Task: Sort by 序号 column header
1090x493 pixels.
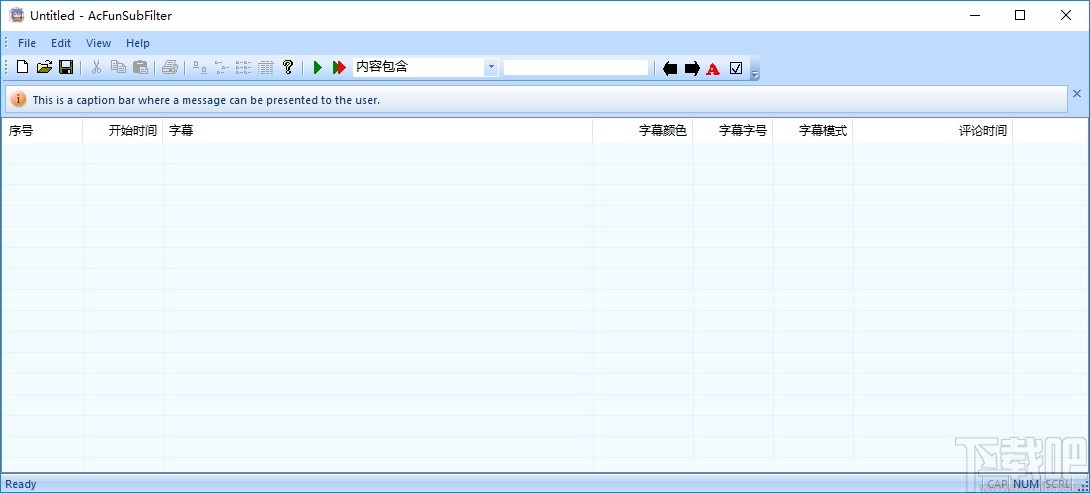Action: 42,131
